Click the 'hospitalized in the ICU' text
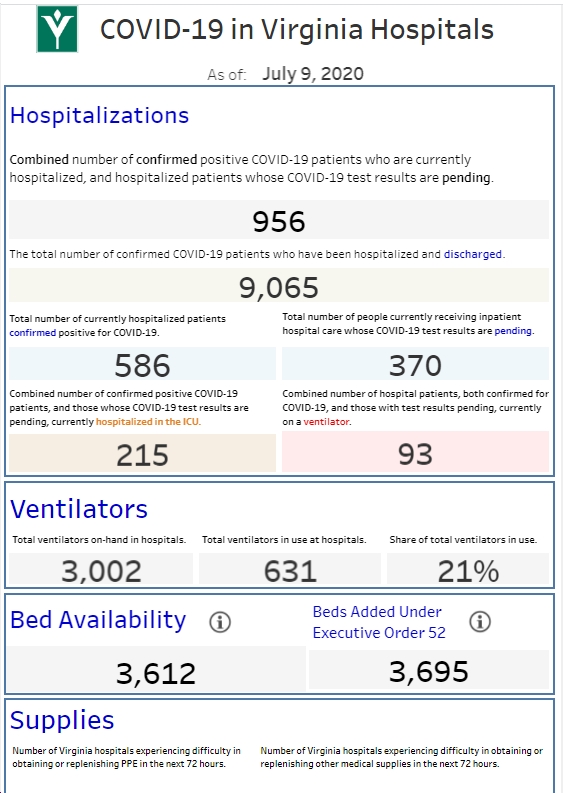Viewport: 563px width, 793px height. (x=148, y=422)
